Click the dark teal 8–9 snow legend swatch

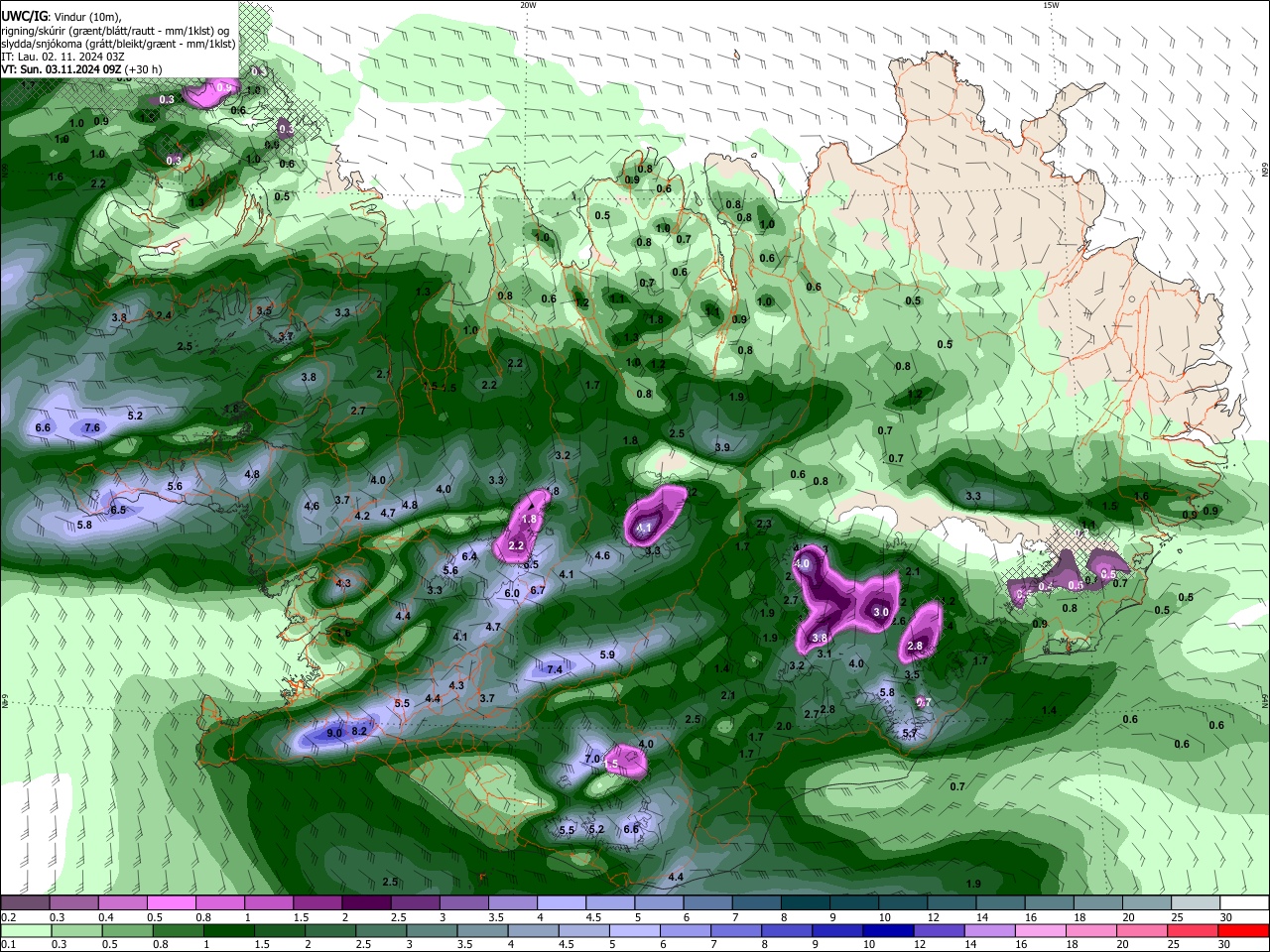click(806, 903)
